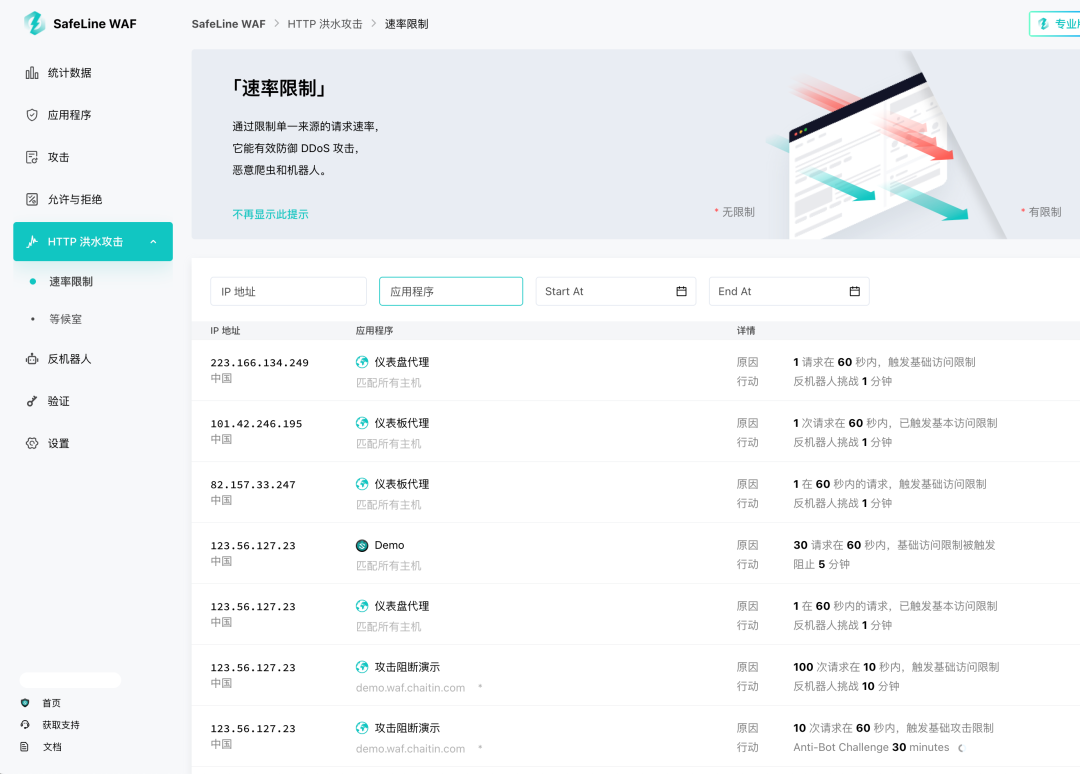The width and height of the screenshot is (1080, 774).
Task: Click the globe icon in 101.42.246.195 row
Action: coord(362,423)
